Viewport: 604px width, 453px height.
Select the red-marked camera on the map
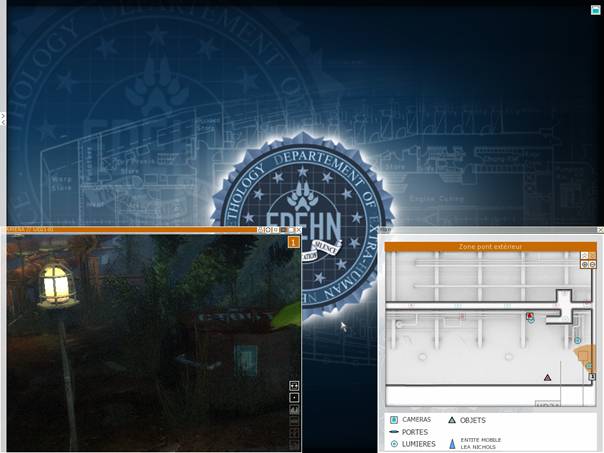[x=530, y=316]
